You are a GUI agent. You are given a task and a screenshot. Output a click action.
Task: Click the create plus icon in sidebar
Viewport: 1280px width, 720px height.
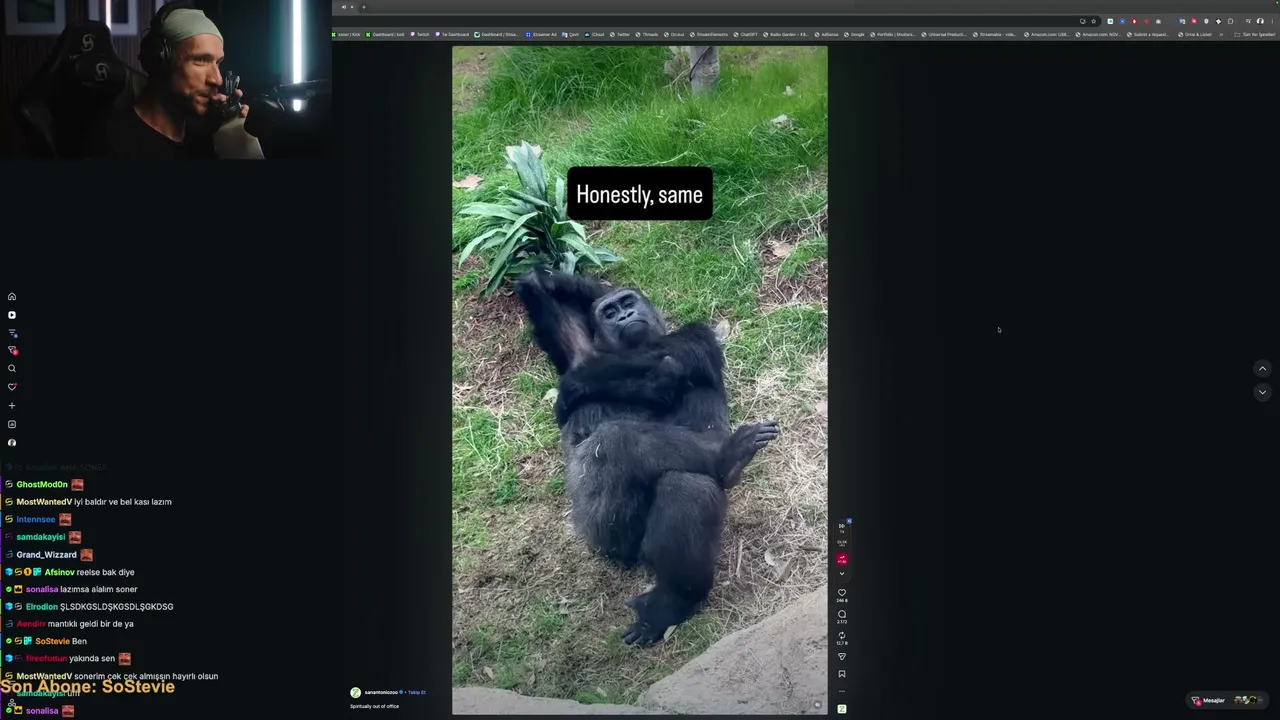[12, 406]
